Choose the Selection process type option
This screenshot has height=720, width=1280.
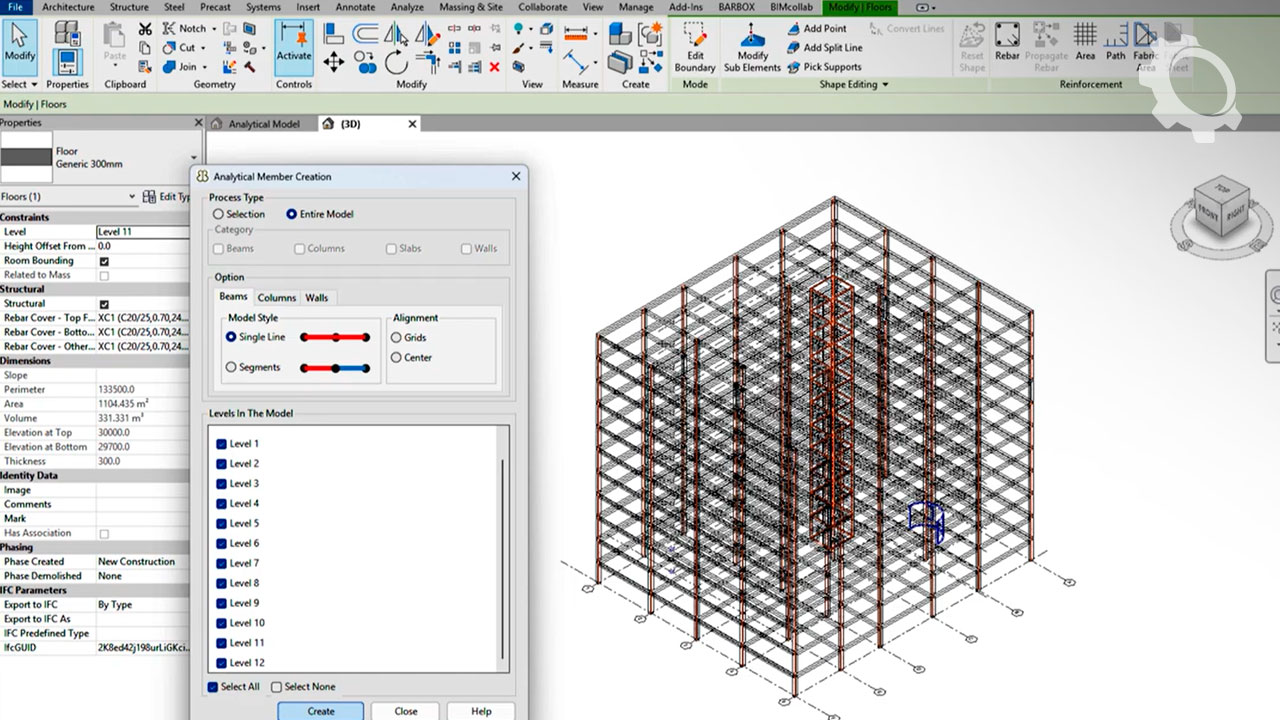pyautogui.click(x=219, y=214)
